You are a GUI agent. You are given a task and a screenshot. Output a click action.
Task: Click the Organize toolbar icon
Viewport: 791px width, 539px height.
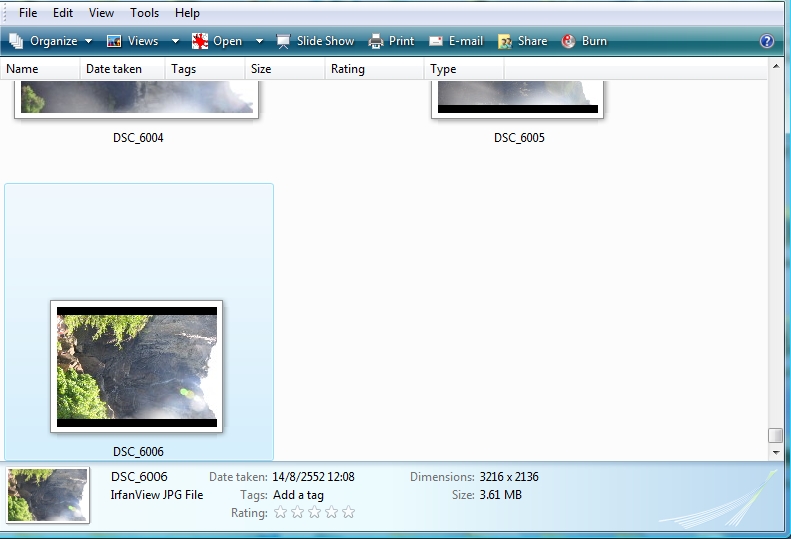tap(16, 41)
